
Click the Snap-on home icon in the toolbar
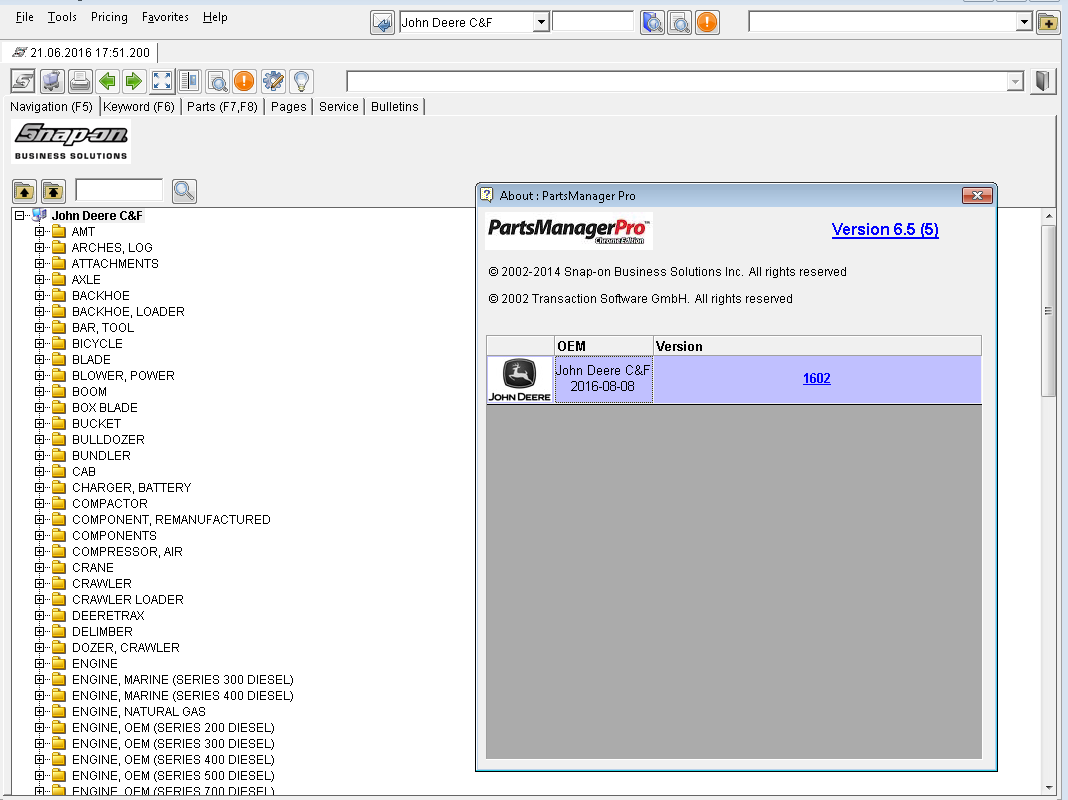coord(23,81)
